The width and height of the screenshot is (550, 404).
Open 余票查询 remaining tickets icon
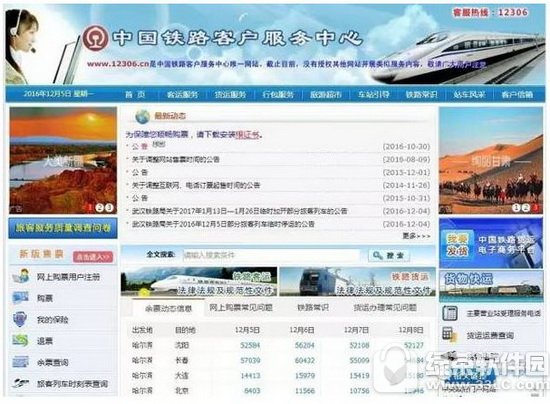(20, 362)
